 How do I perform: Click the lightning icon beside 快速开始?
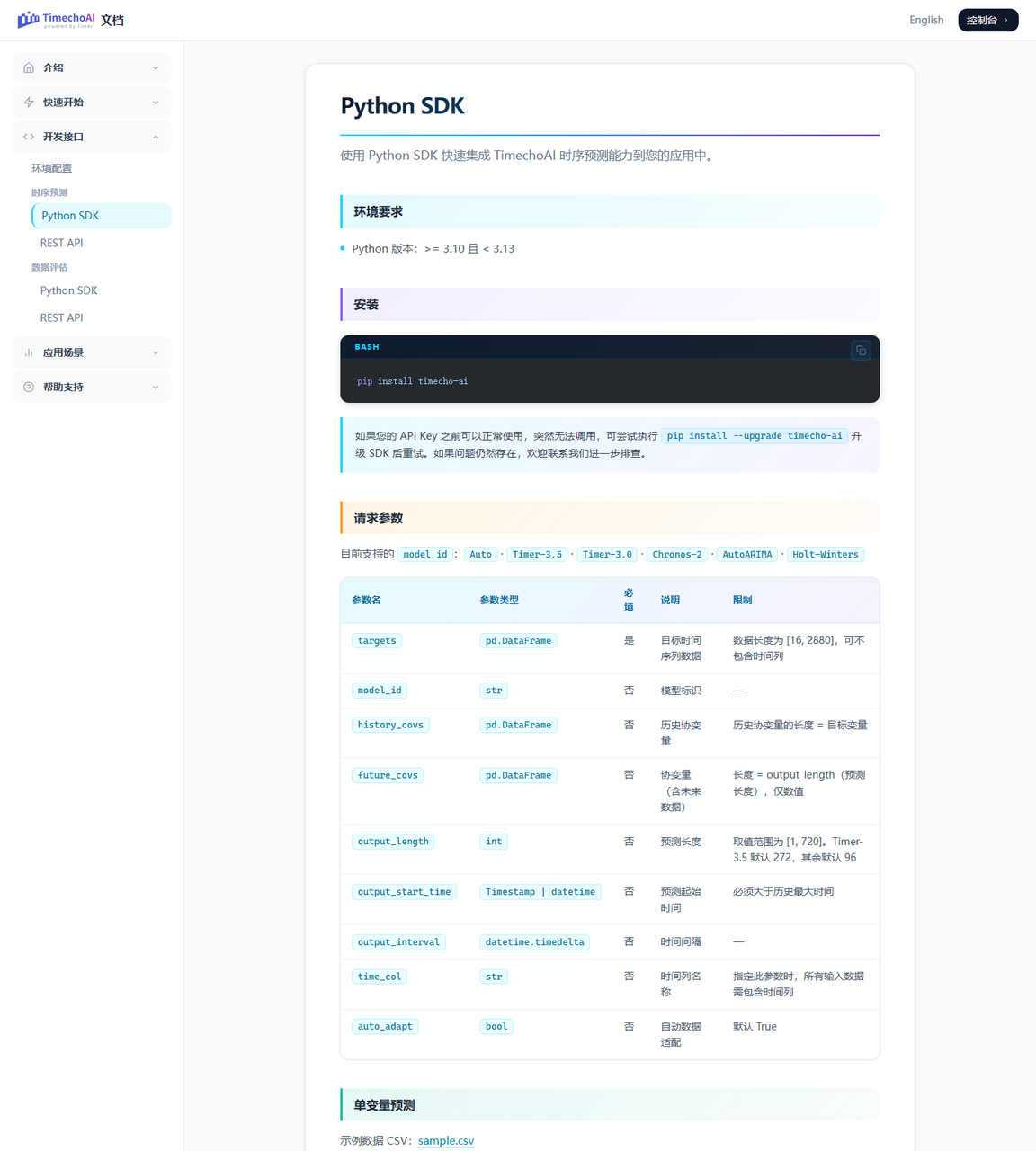tap(29, 103)
